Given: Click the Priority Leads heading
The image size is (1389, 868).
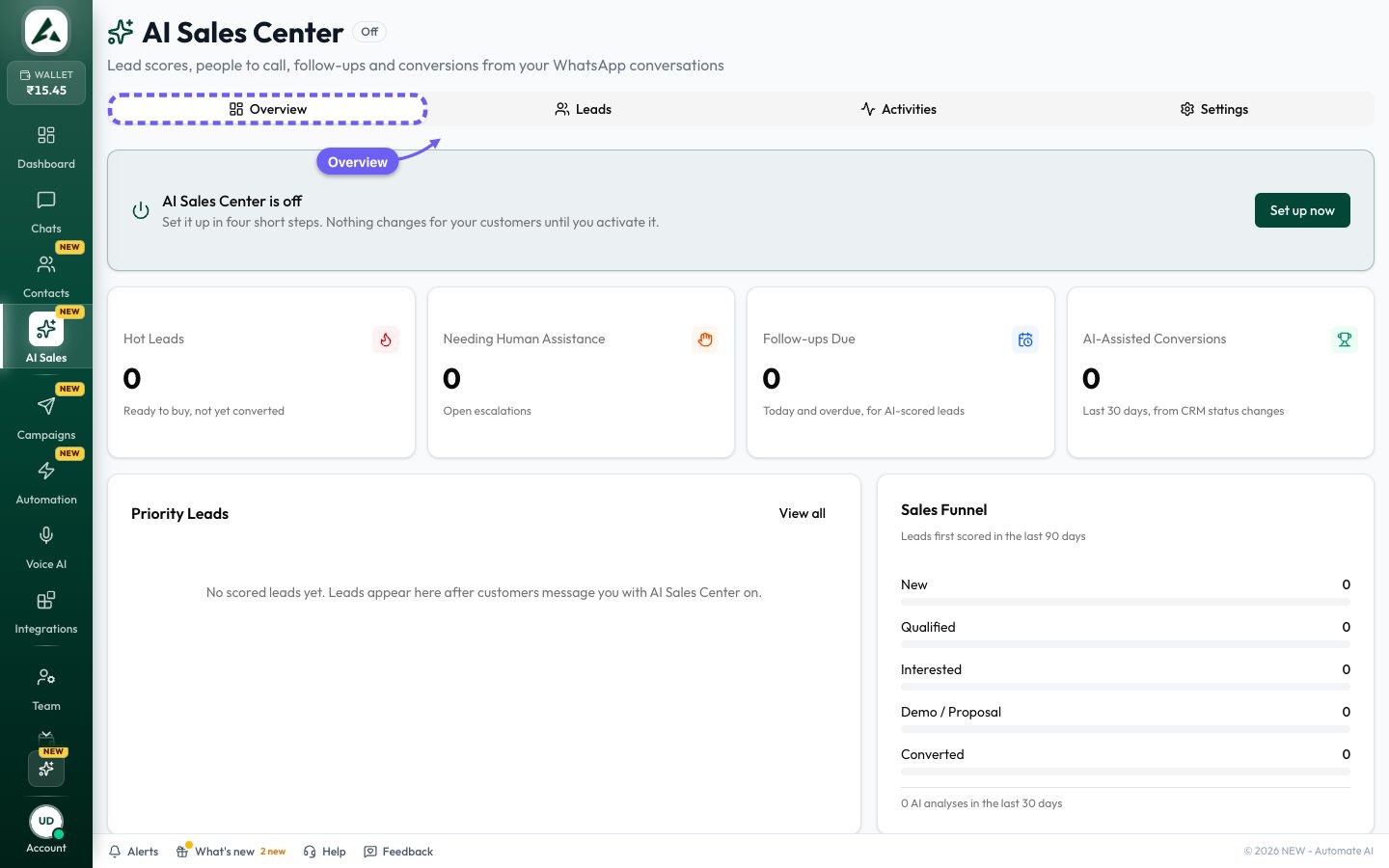Looking at the screenshot, I should coord(179,513).
